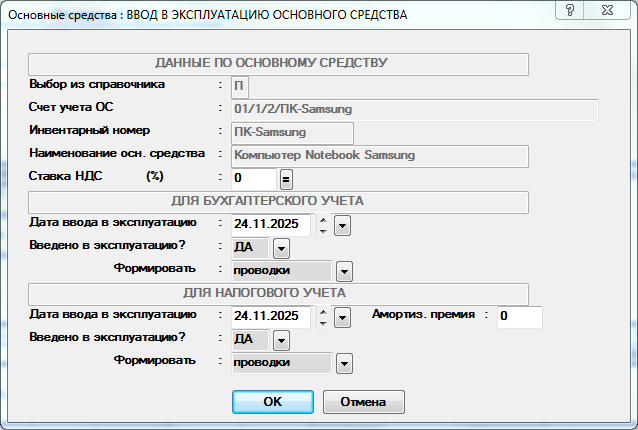The height and width of the screenshot is (430, 638).
Task: Decrease the tax commissioning date with down arrow
Action: point(322,322)
